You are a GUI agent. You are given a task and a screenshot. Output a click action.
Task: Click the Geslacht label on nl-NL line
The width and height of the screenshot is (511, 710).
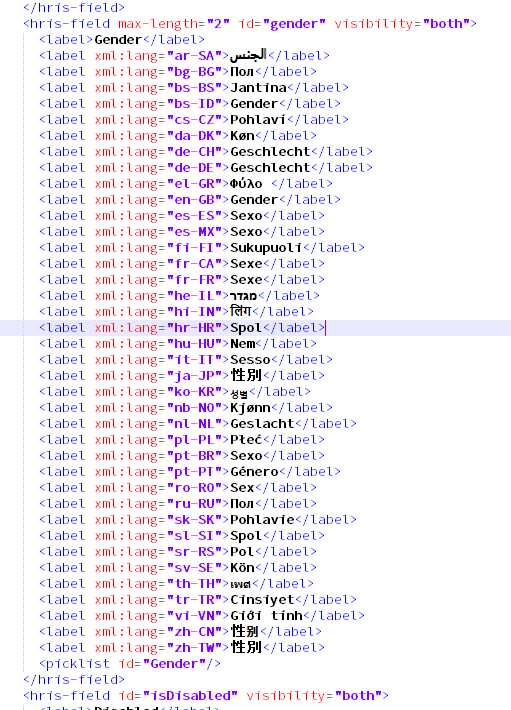coord(262,424)
